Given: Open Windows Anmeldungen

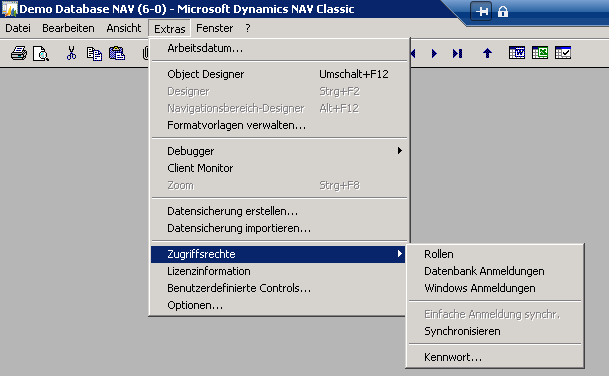Looking at the screenshot, I should tap(495, 288).
